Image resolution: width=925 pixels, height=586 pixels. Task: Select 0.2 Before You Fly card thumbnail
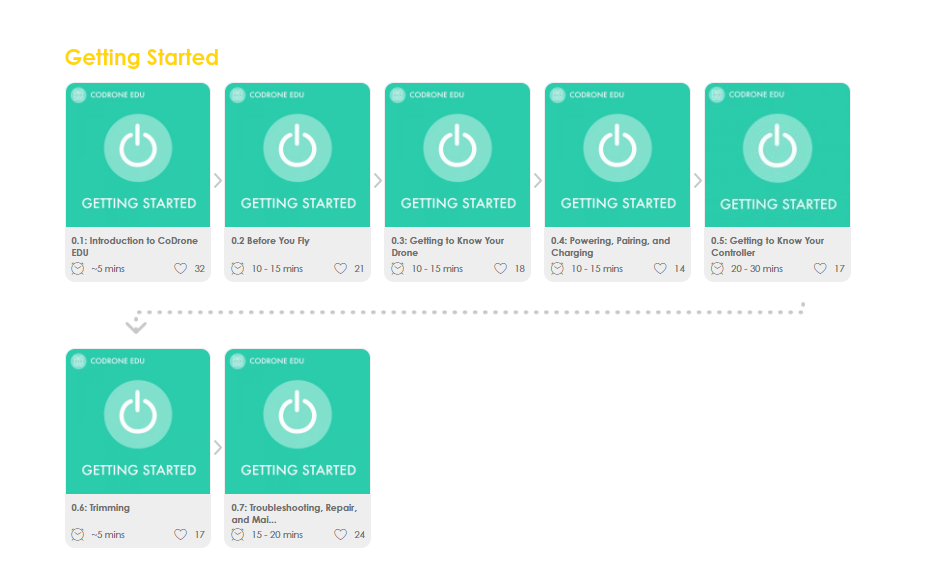(x=297, y=155)
